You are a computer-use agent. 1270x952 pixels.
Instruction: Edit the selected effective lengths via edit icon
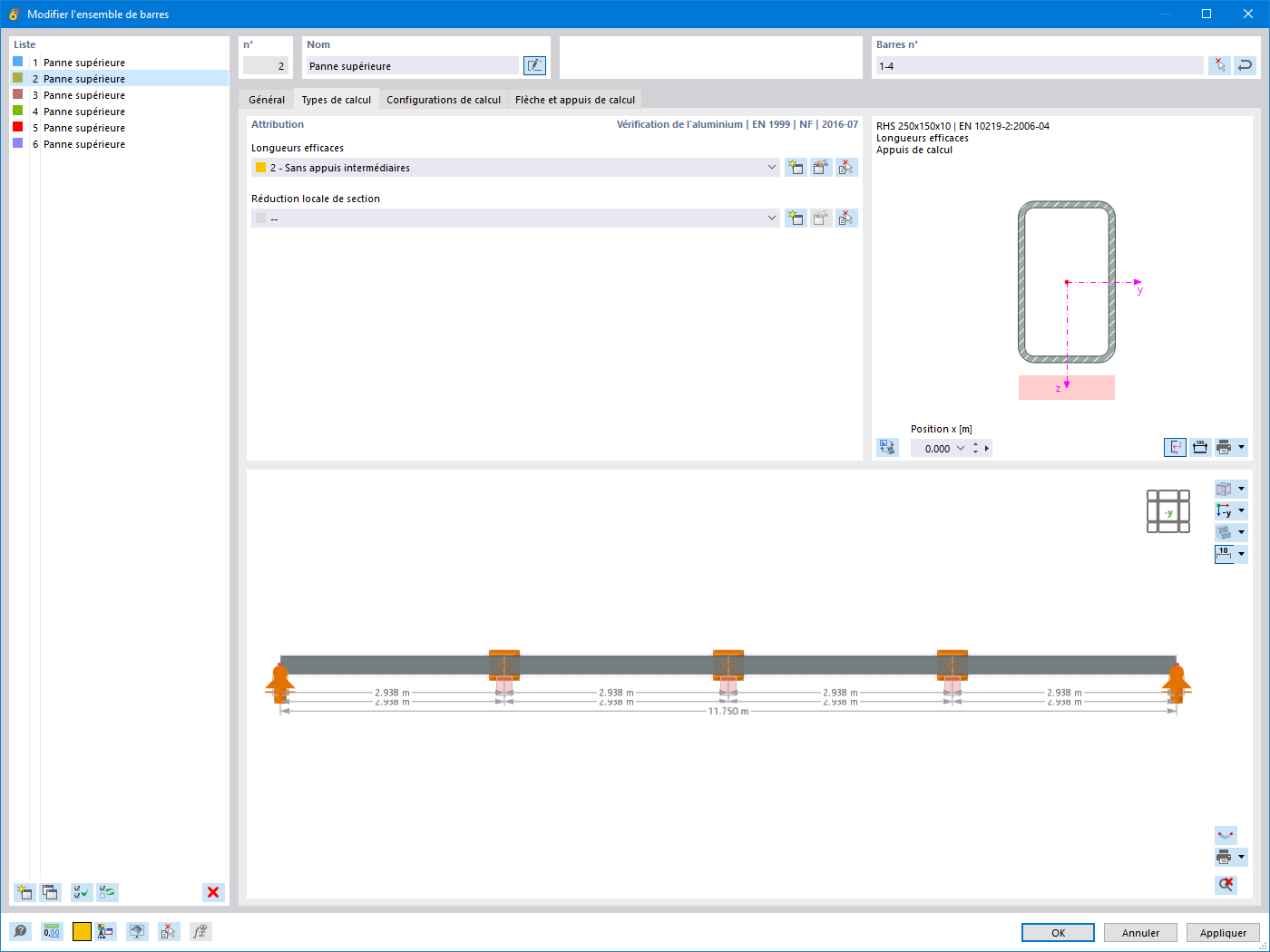click(x=820, y=167)
